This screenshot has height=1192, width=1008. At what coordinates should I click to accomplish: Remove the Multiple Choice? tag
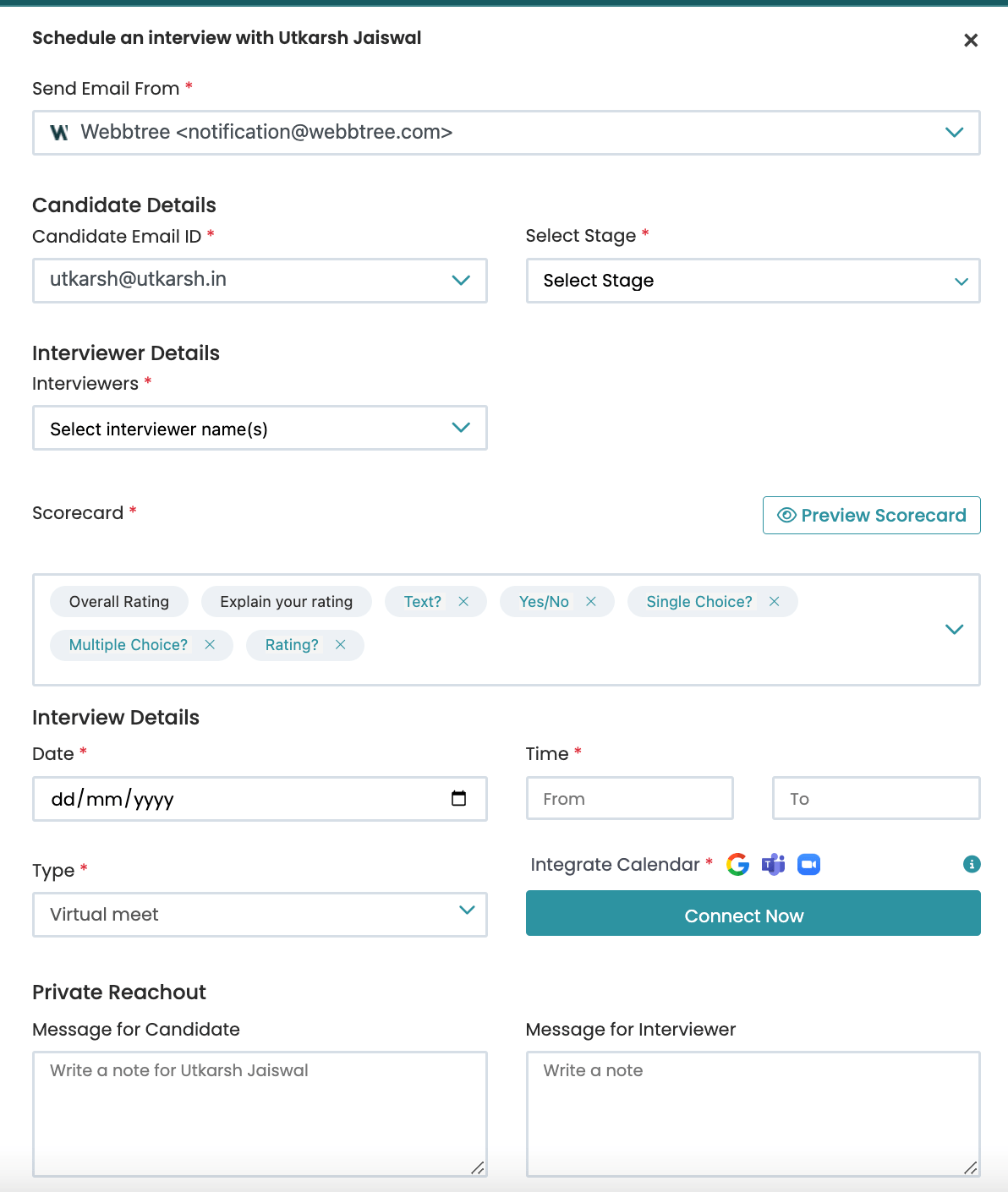point(210,645)
